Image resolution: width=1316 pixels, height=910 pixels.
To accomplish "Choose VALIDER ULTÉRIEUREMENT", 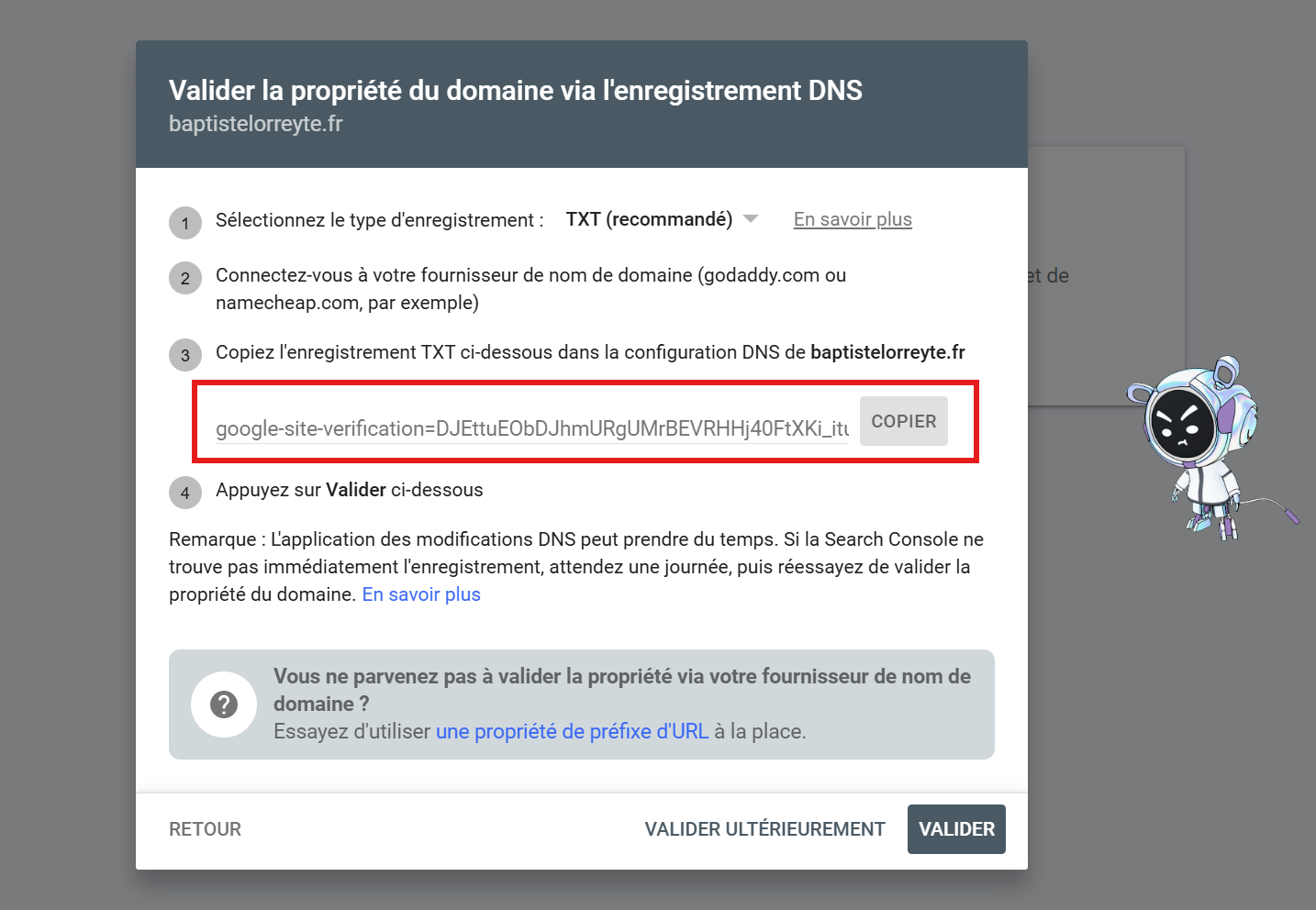I will [764, 829].
